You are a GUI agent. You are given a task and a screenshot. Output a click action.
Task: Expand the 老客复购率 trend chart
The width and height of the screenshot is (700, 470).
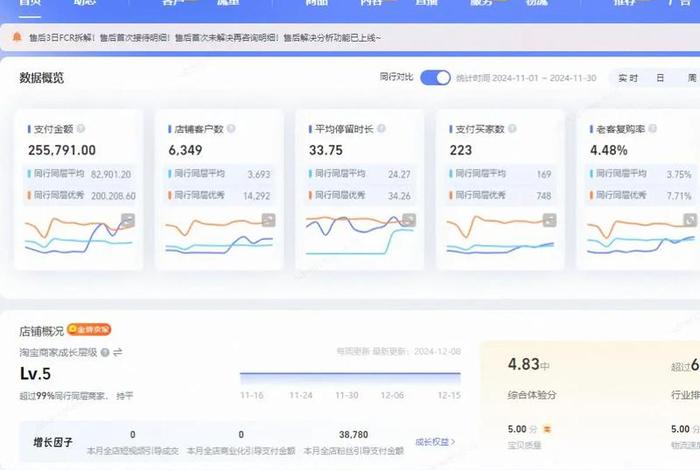[690, 220]
